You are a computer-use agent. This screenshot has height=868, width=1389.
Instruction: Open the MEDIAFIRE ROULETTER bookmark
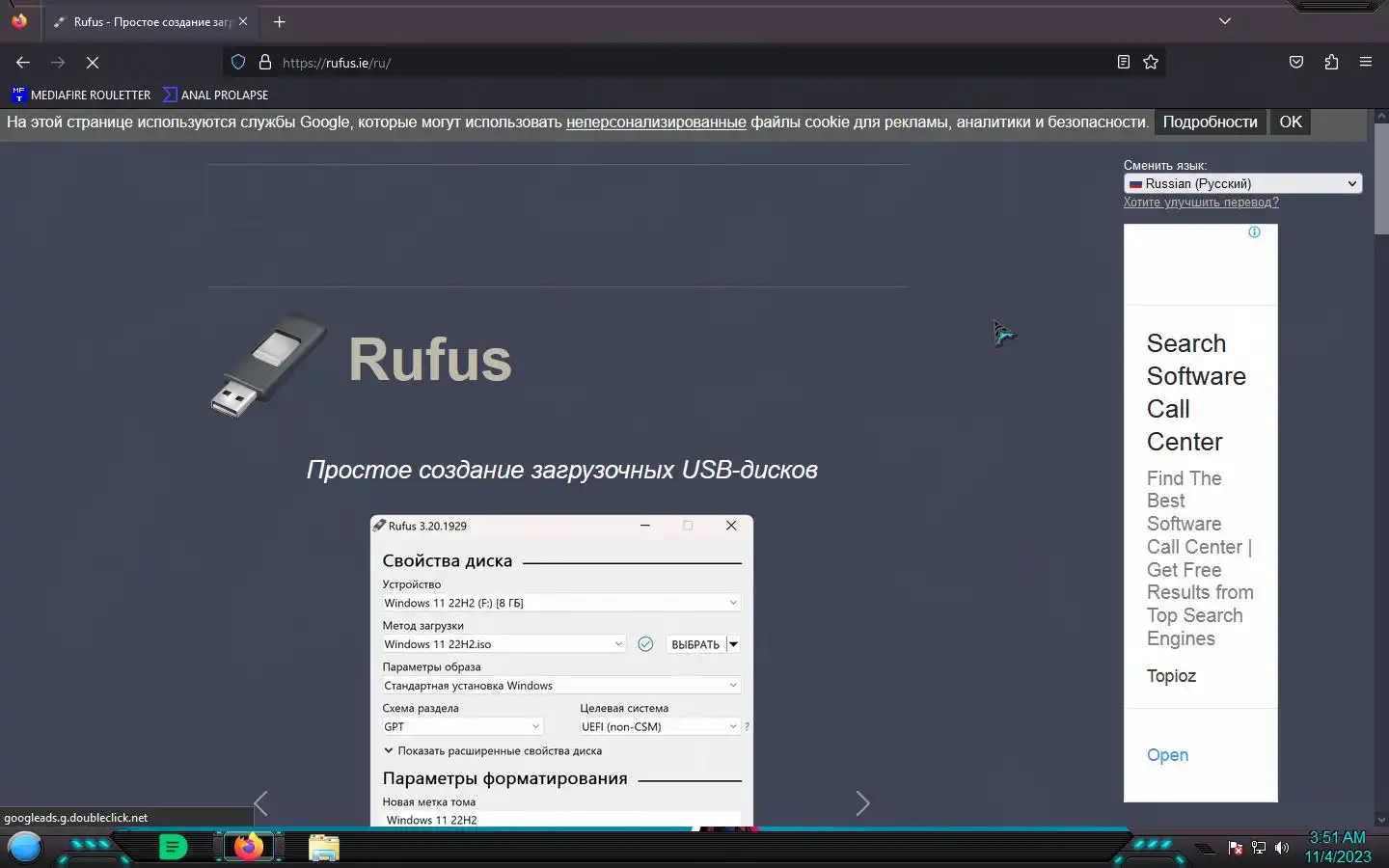tap(81, 95)
